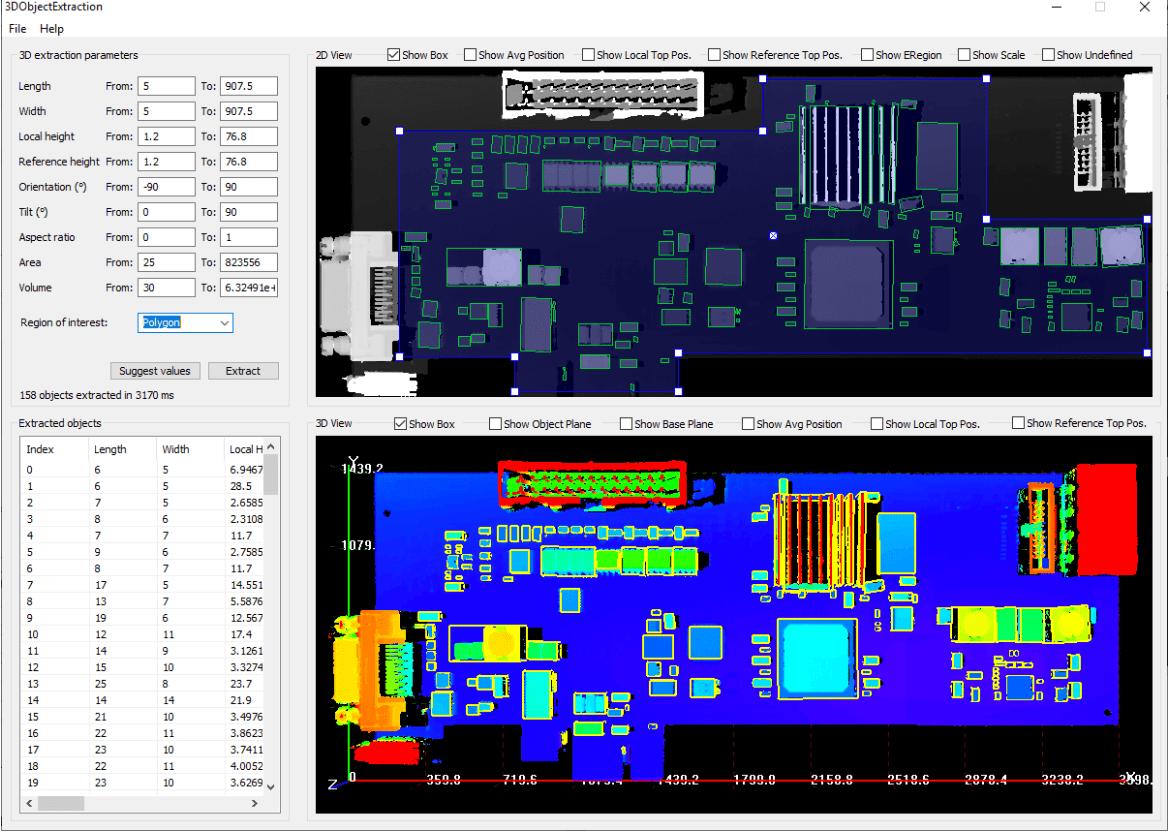1170x832 pixels.
Task: Uncheck Show Box in 2D View
Action: click(394, 55)
